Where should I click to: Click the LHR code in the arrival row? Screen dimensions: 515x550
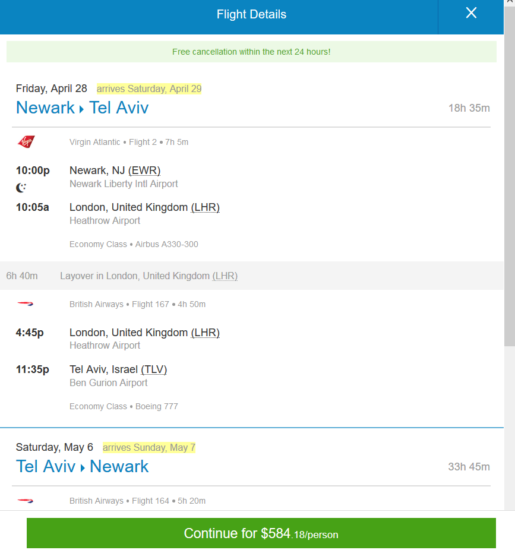205,207
